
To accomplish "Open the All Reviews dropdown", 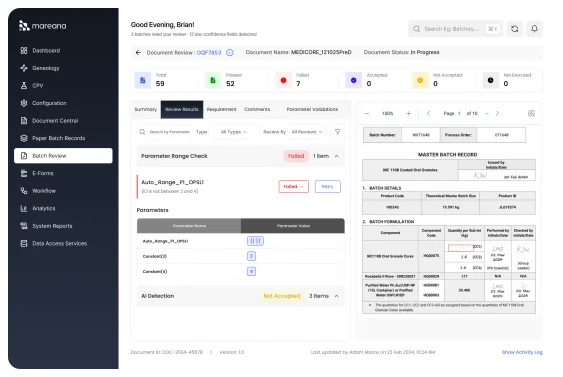I will [x=307, y=132].
